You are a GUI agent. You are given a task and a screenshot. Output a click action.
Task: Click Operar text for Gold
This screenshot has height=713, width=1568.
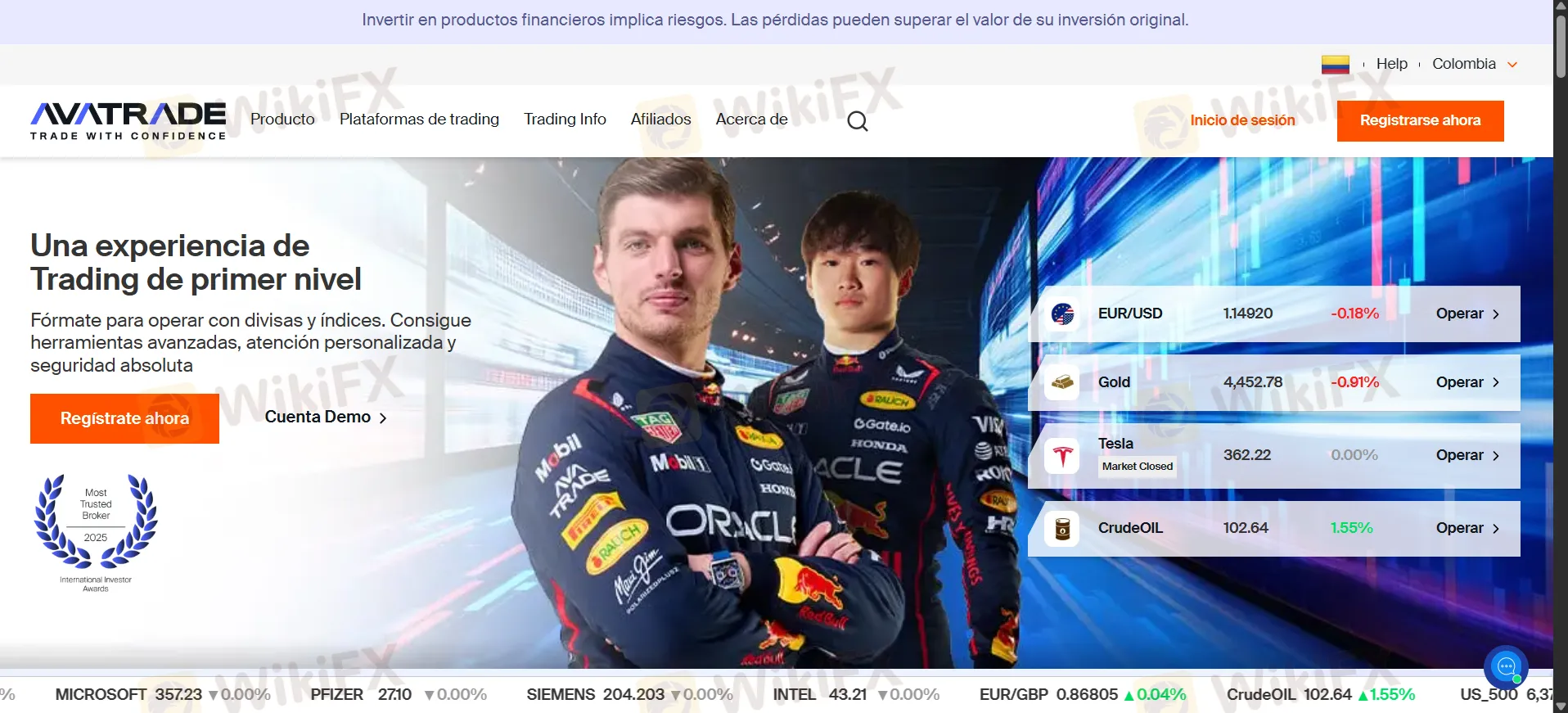coord(1459,382)
